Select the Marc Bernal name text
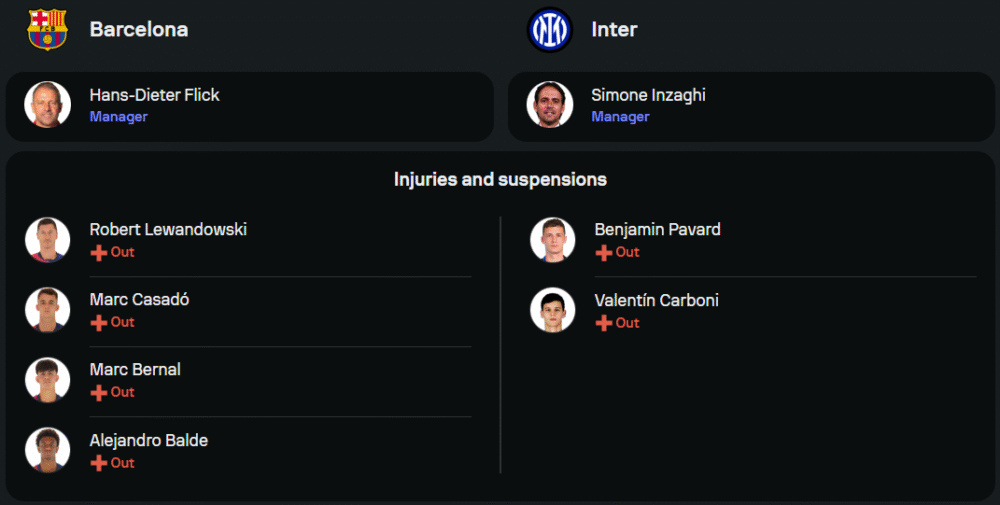Viewport: 1000px width, 505px height. pos(135,370)
